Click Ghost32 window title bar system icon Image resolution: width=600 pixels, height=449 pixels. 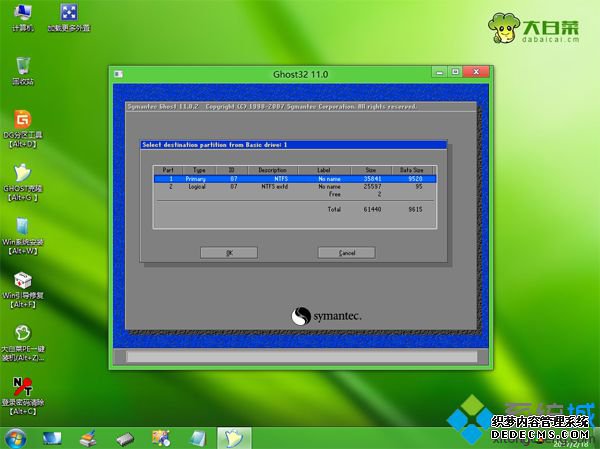click(119, 74)
